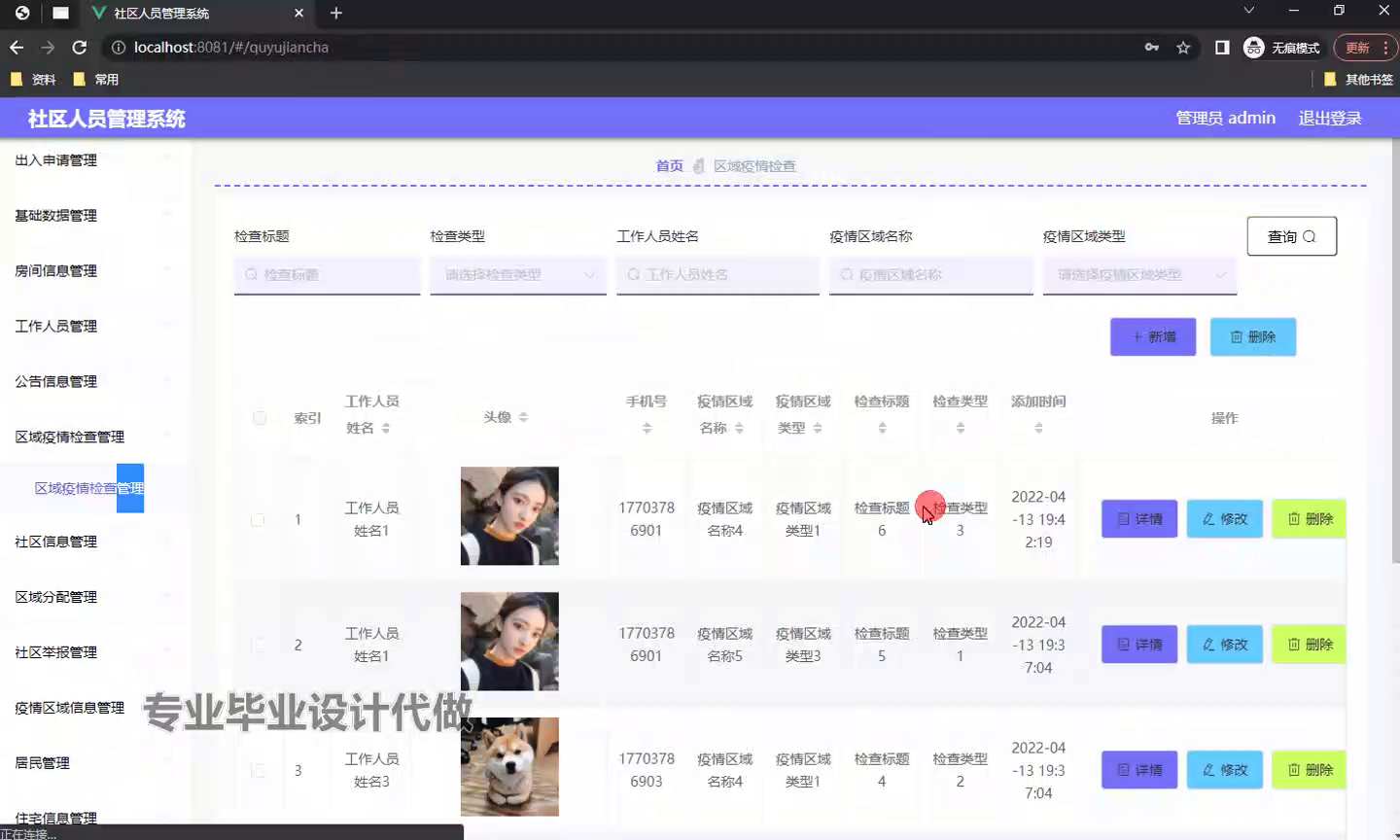
Task: Click the 新增 add button
Action: click(1153, 336)
